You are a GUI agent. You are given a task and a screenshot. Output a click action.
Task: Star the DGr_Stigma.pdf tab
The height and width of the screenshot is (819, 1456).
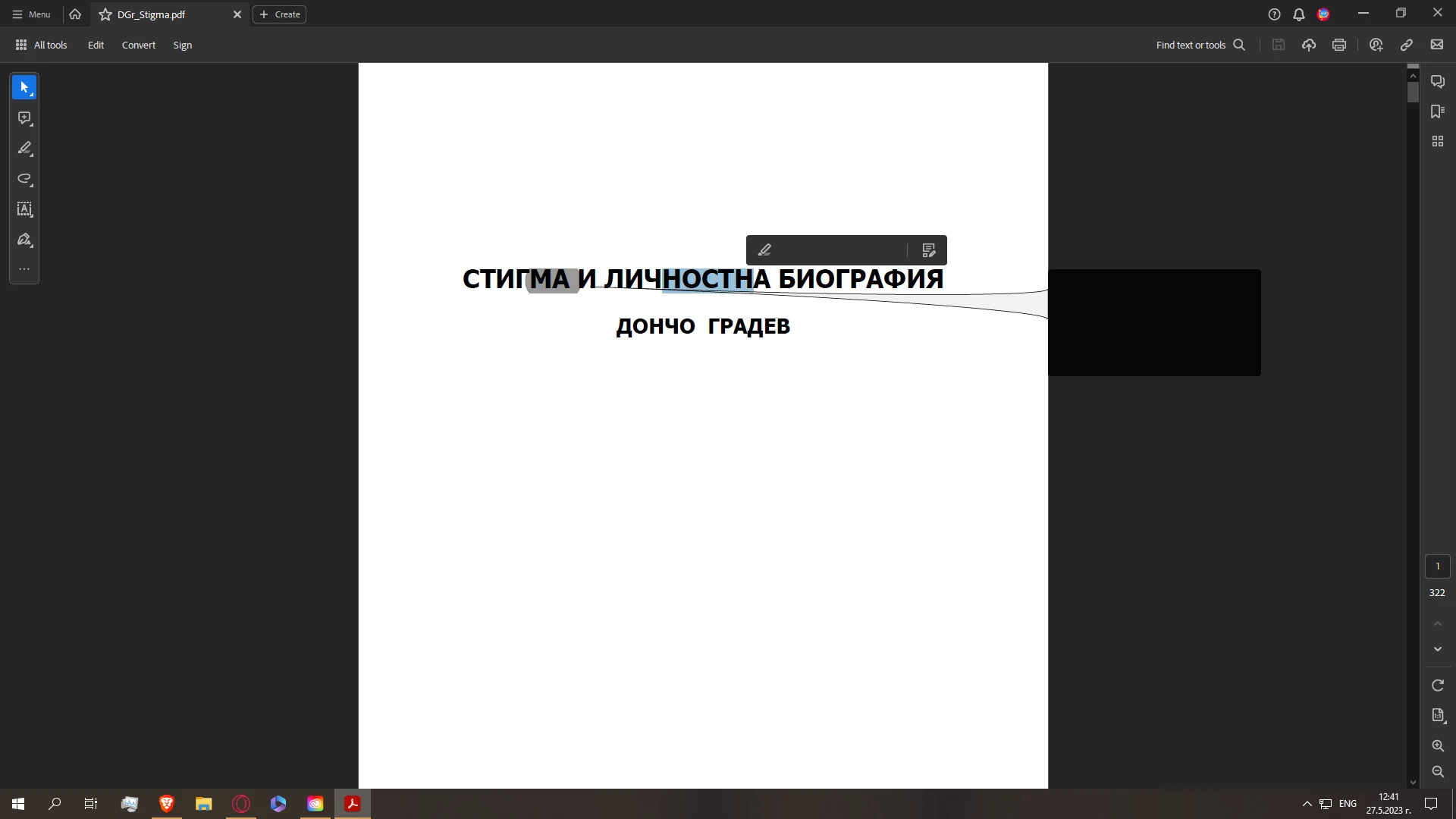105,14
